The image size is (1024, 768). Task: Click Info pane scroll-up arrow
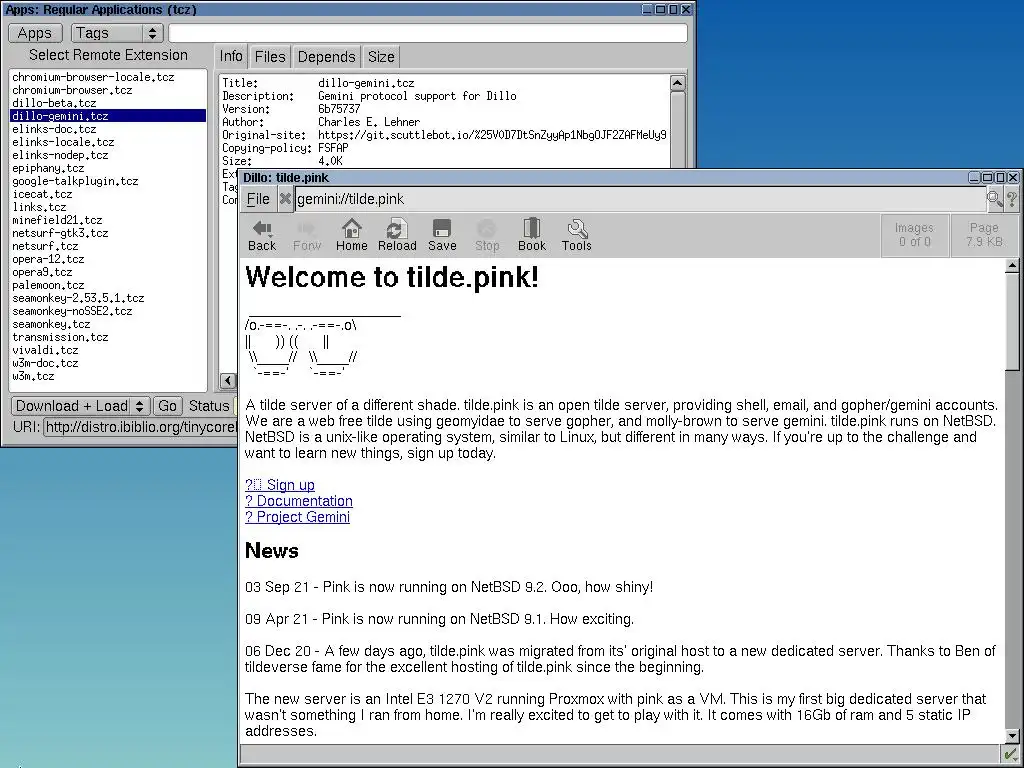coord(677,83)
